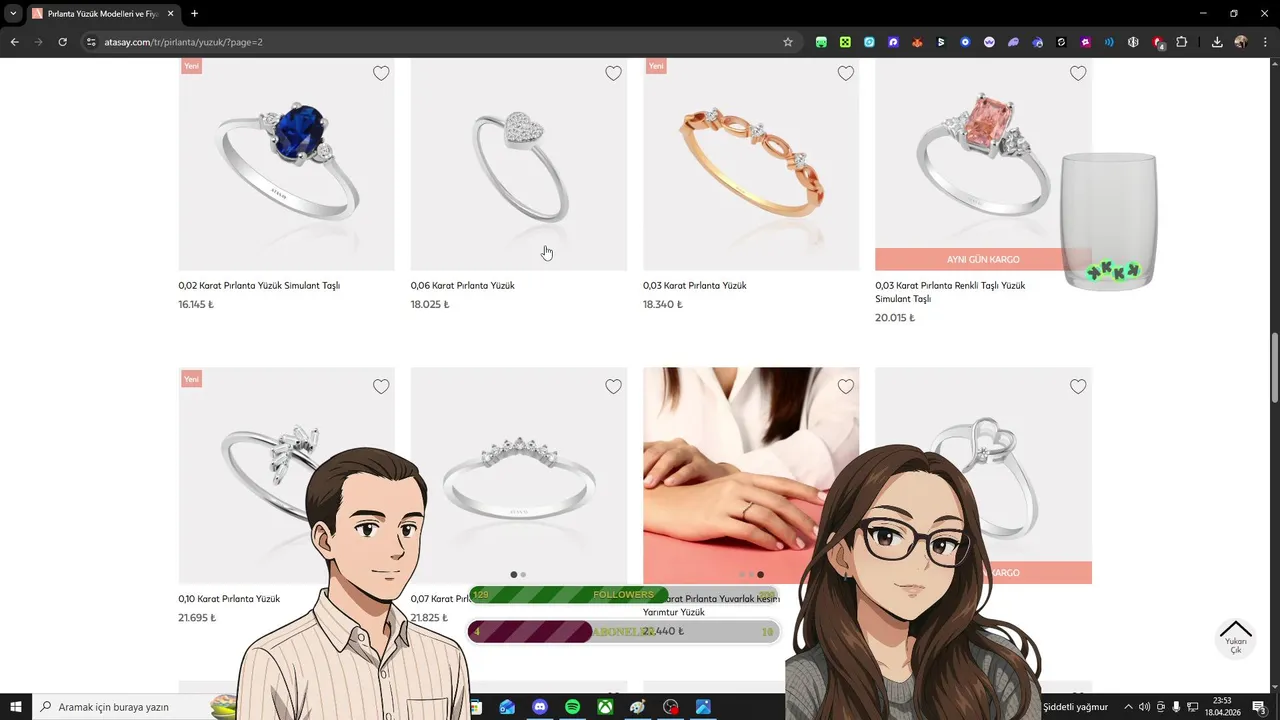
Task: Open Discord from the taskbar
Action: [x=540, y=707]
